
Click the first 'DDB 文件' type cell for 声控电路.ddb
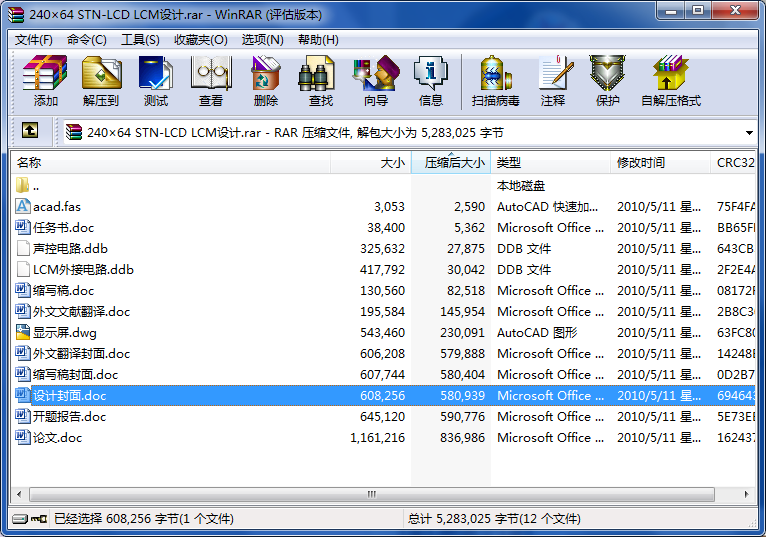524,249
